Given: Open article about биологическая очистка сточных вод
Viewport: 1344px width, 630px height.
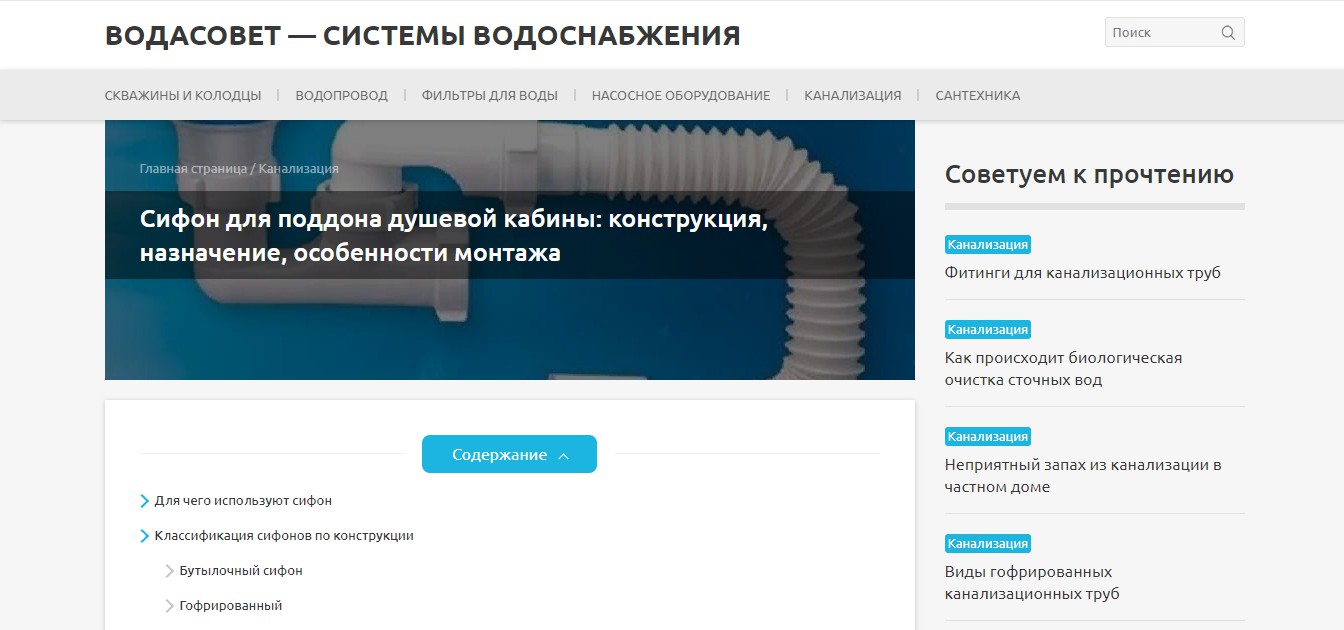Looking at the screenshot, I should pyautogui.click(x=1063, y=368).
